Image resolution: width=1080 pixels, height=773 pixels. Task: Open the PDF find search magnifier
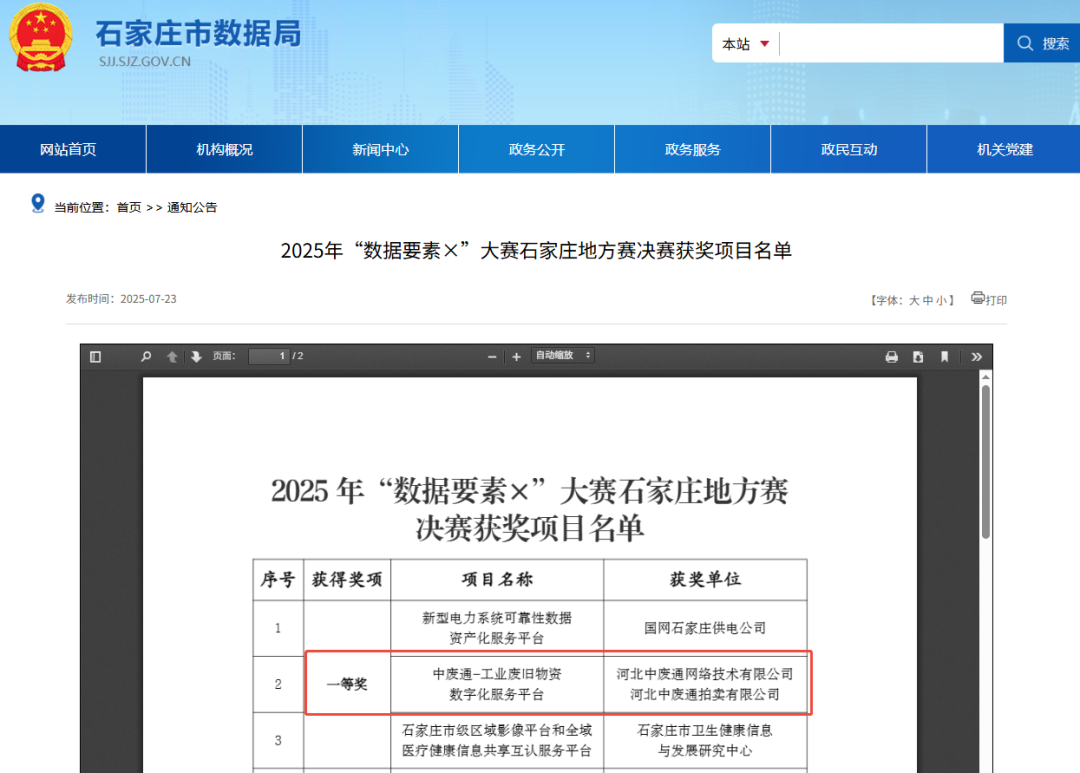[146, 357]
